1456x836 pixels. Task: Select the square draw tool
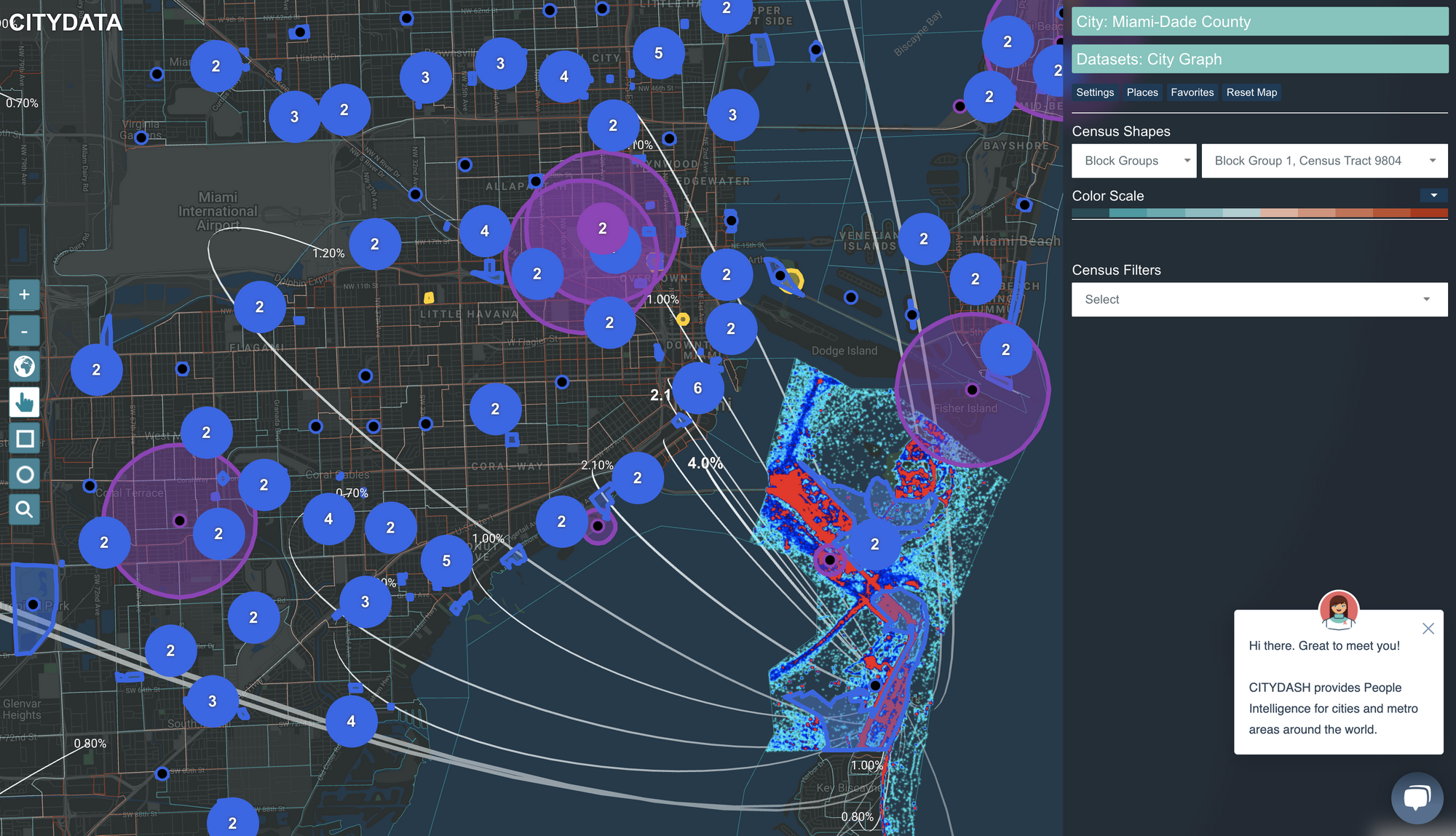(x=24, y=439)
